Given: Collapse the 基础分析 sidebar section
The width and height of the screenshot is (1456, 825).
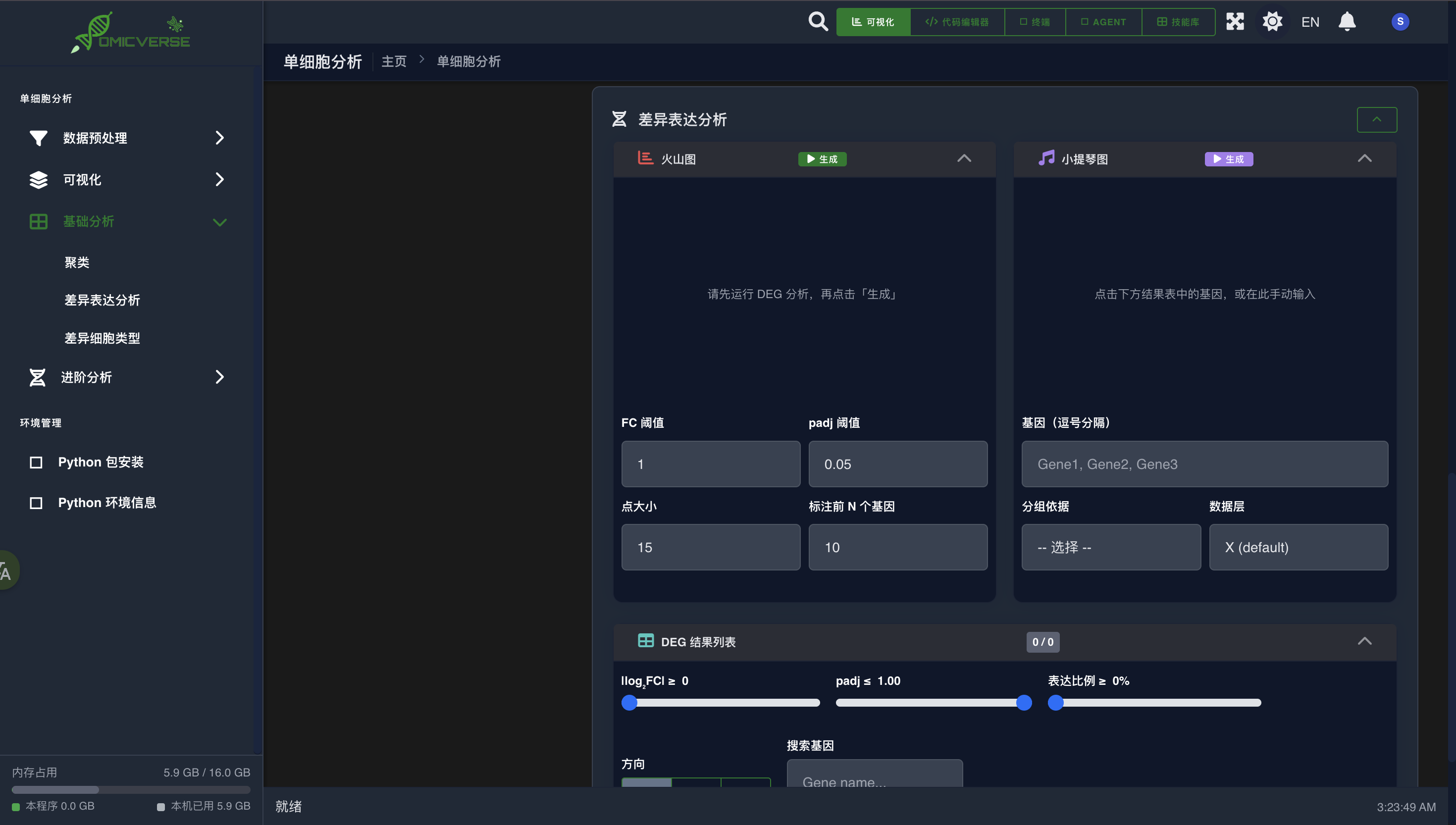Looking at the screenshot, I should tap(219, 221).
